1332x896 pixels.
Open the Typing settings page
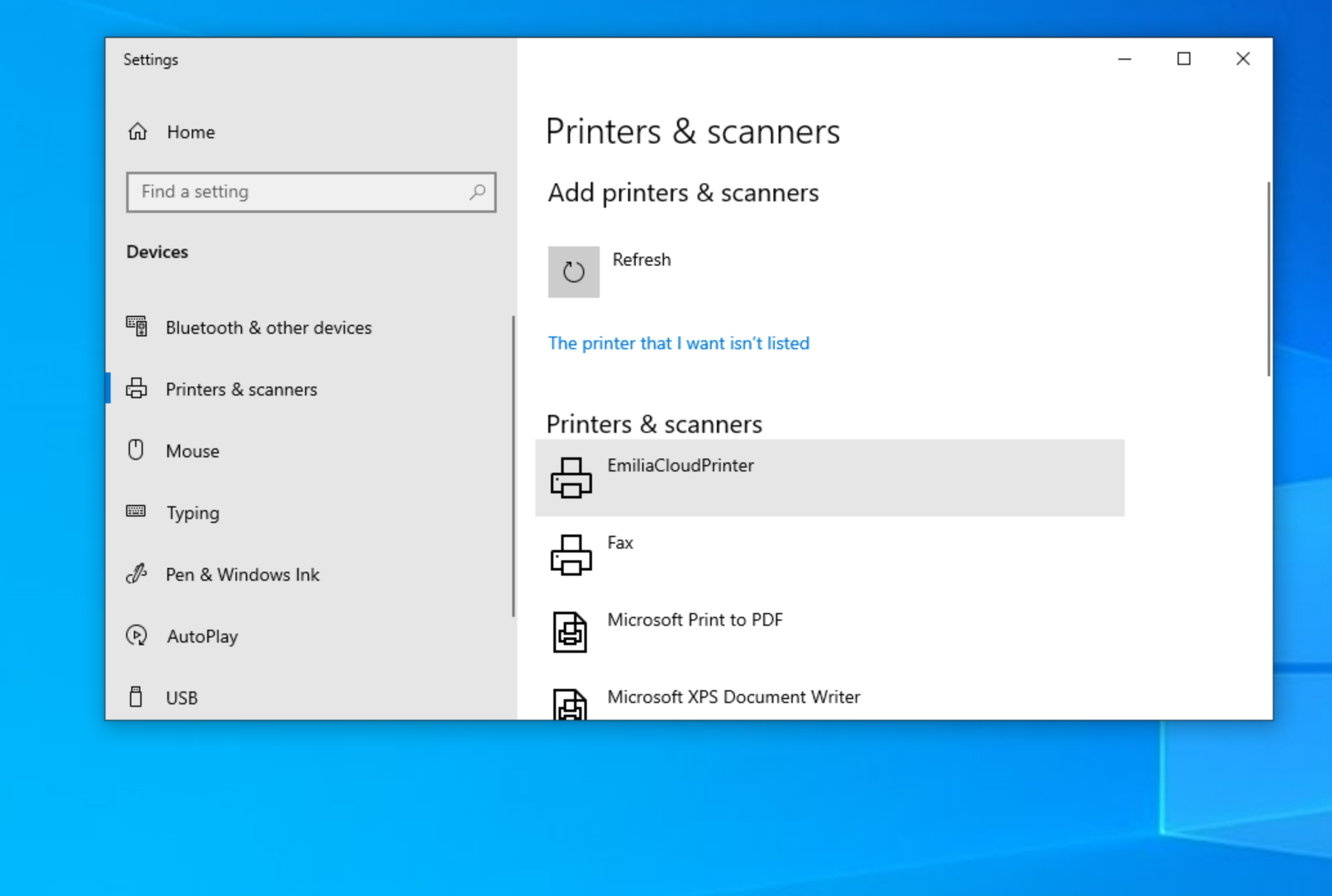[x=192, y=513]
